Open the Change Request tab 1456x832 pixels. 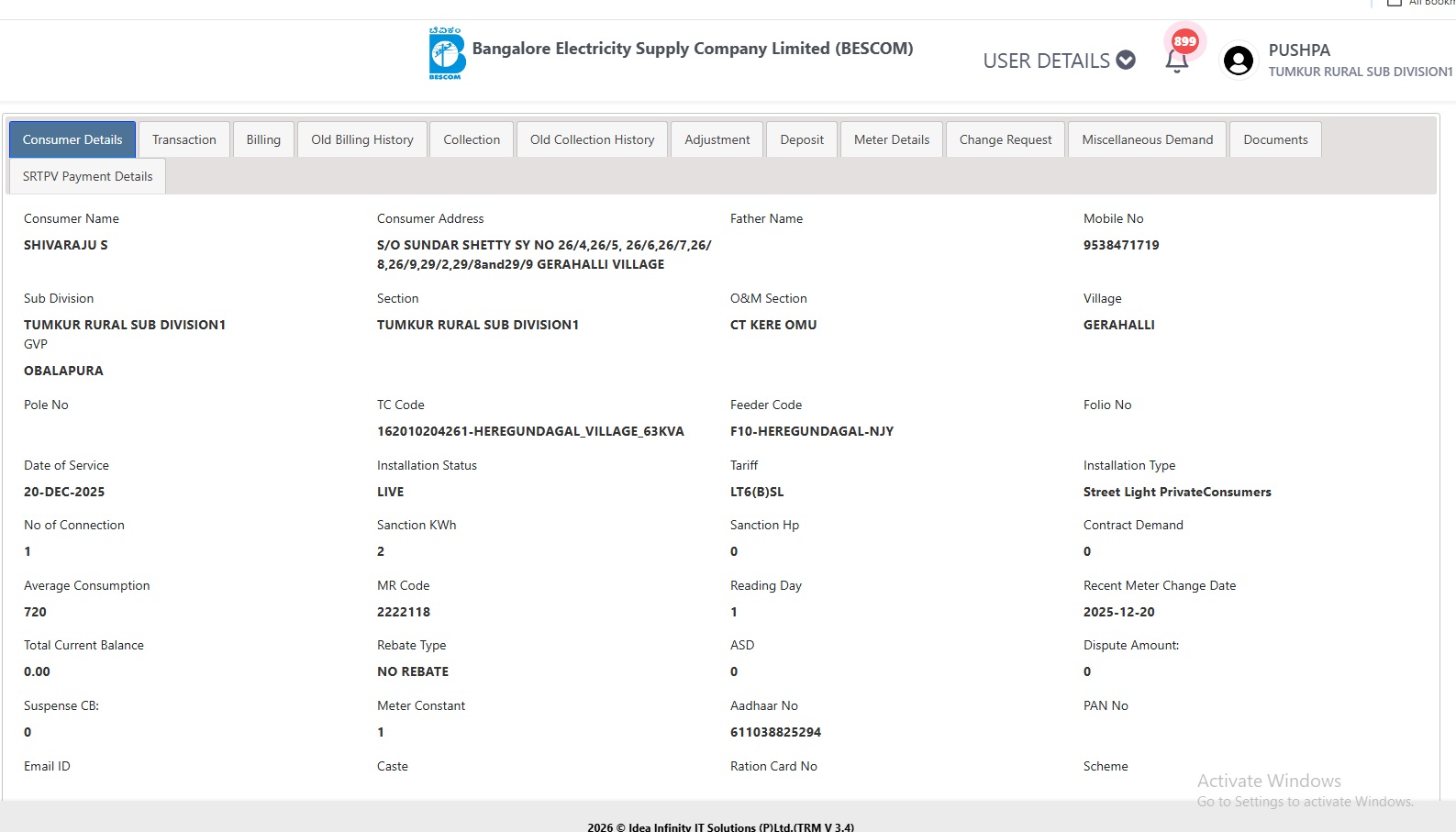click(x=1006, y=139)
